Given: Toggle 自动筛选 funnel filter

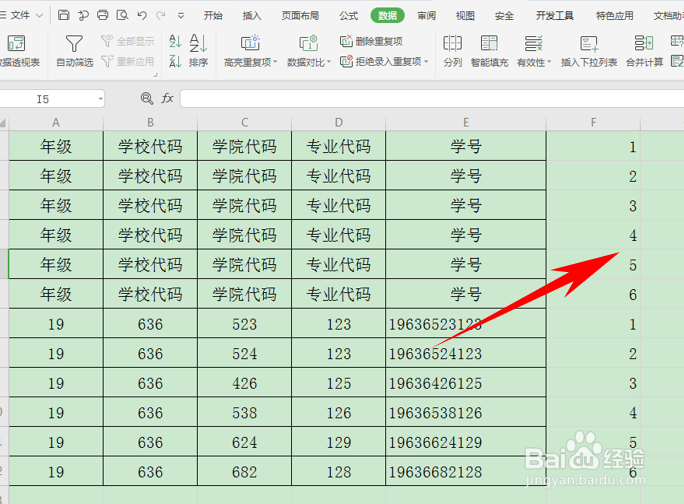Looking at the screenshot, I should tap(74, 51).
